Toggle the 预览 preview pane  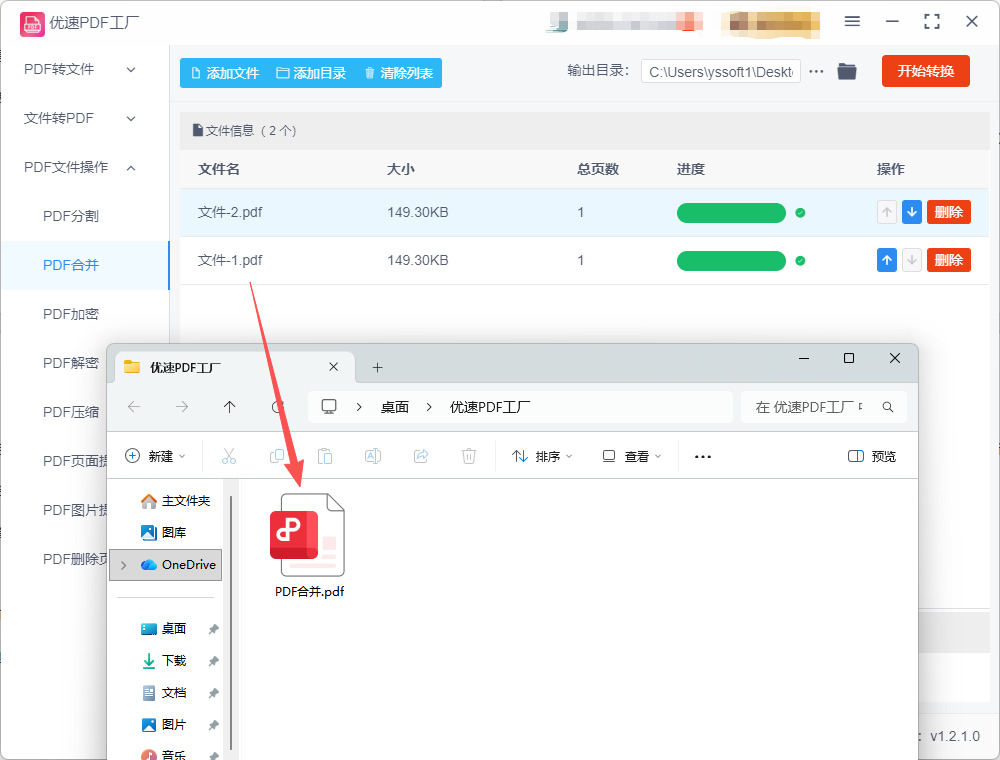872,457
